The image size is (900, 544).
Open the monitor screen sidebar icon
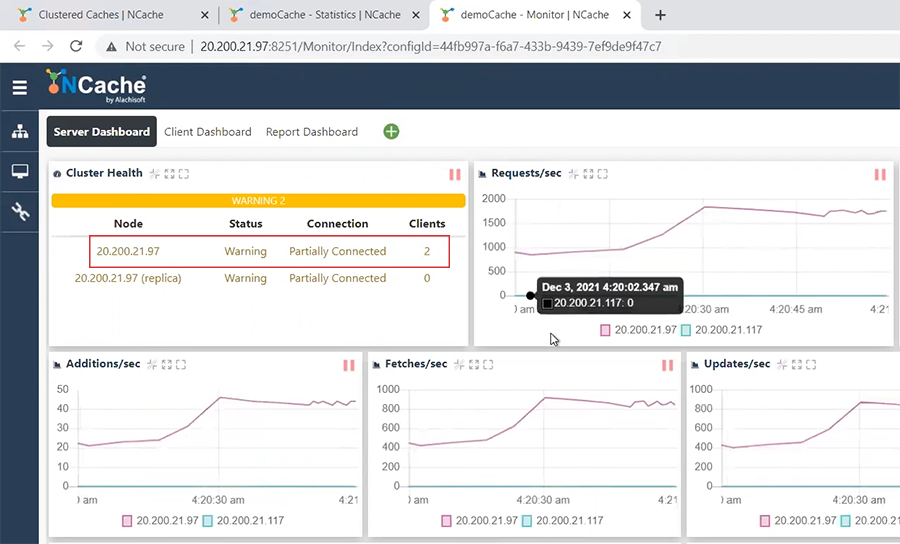point(20,171)
